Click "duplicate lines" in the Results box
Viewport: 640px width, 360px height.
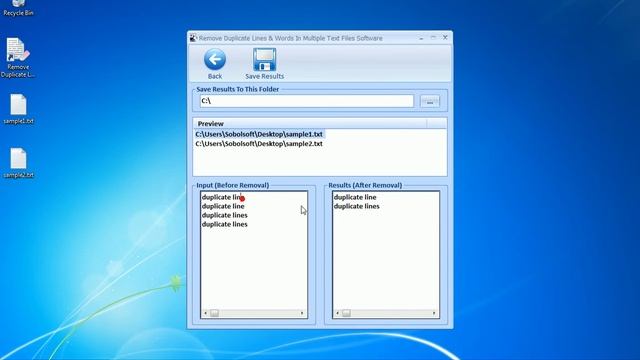357,206
